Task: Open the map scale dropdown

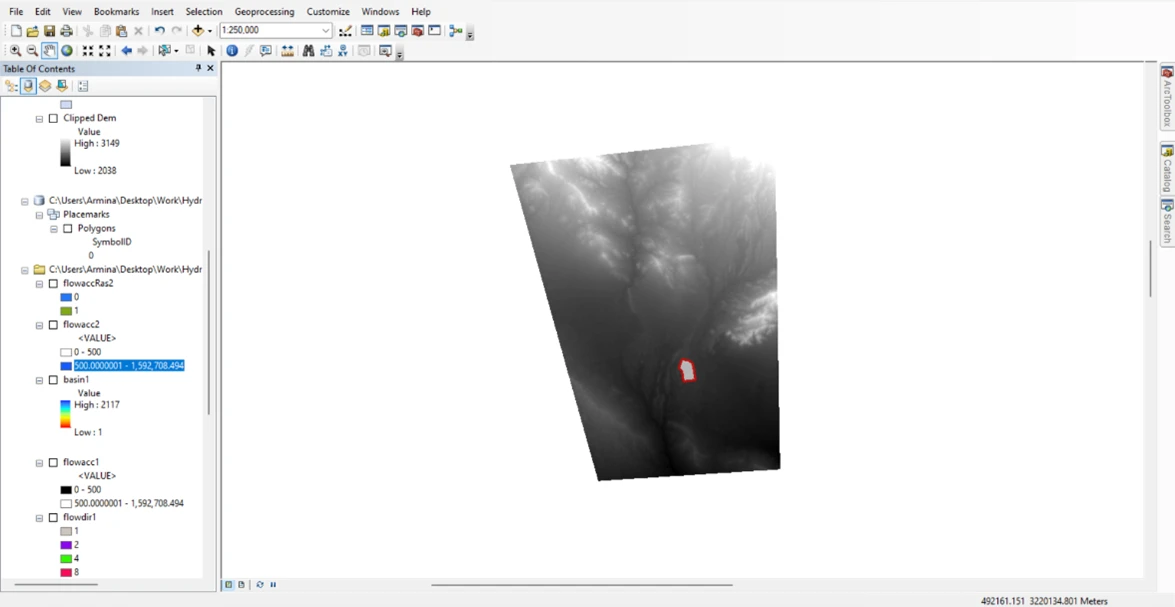Action: (x=326, y=31)
